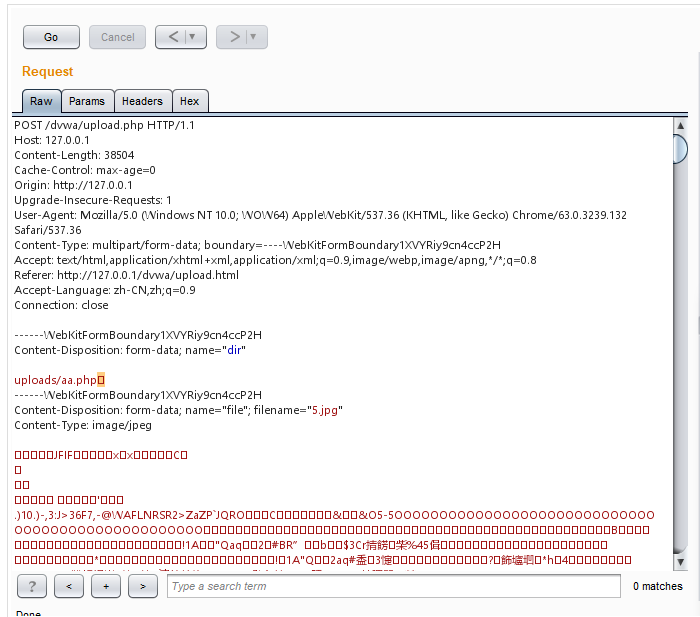This screenshot has width=700, height=617.
Task: Click the User-Agent header line
Action: [321, 223]
